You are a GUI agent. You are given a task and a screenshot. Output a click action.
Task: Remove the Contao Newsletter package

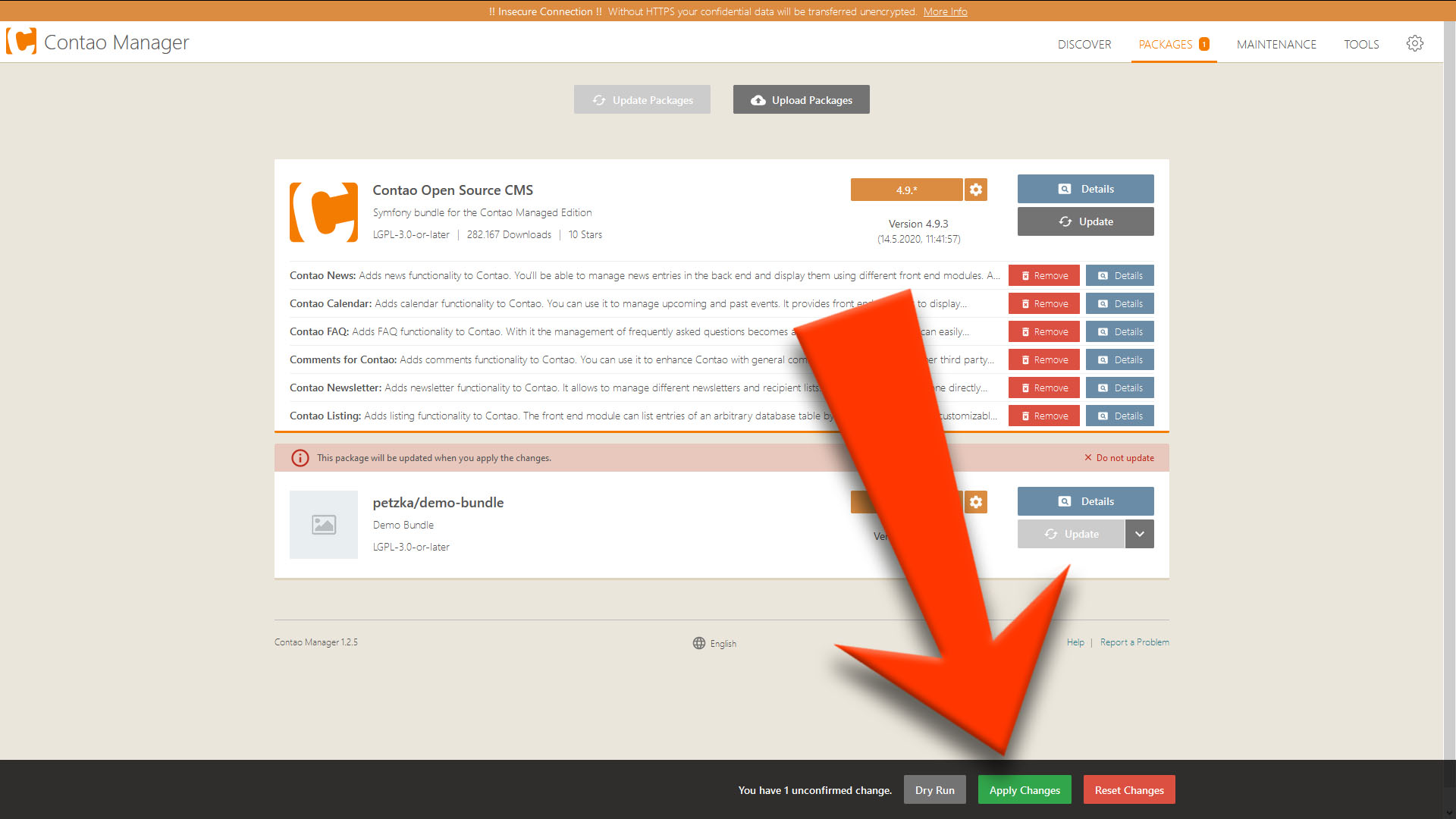click(x=1044, y=388)
